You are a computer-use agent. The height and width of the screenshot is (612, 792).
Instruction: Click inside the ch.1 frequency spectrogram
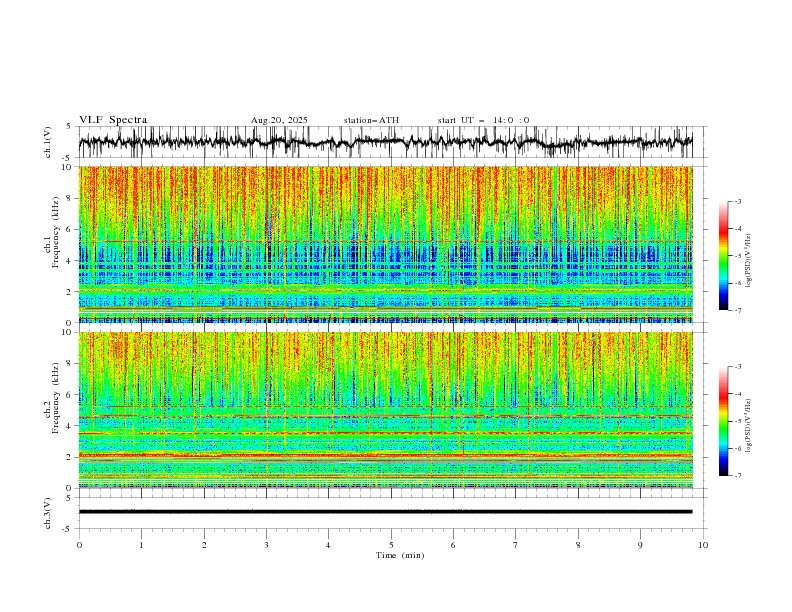point(386,244)
